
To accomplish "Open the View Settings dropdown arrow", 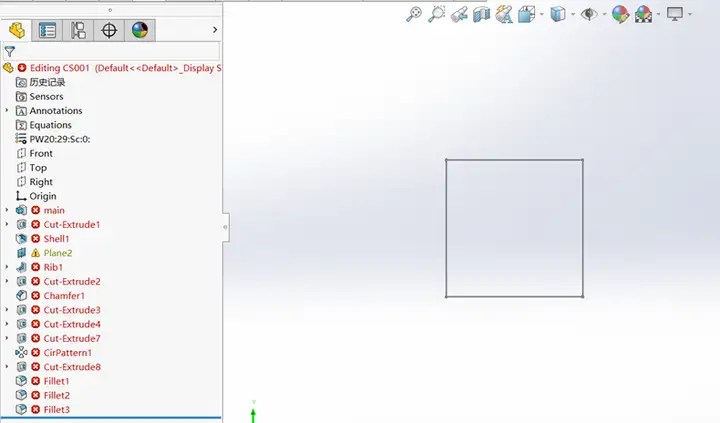I will (x=690, y=14).
